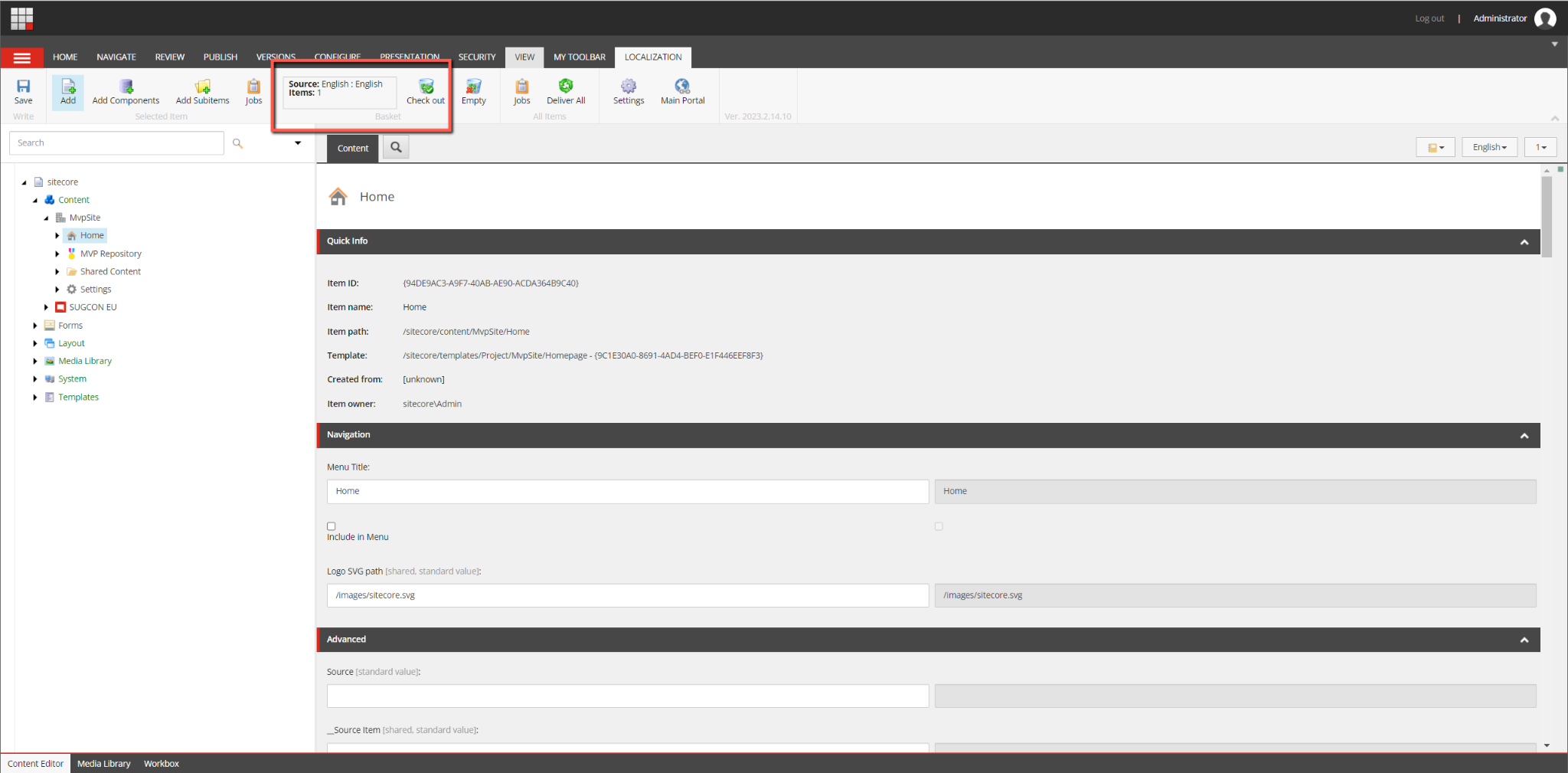Click the Source field input
Viewport: 1568px width, 773px height.
pos(628,696)
